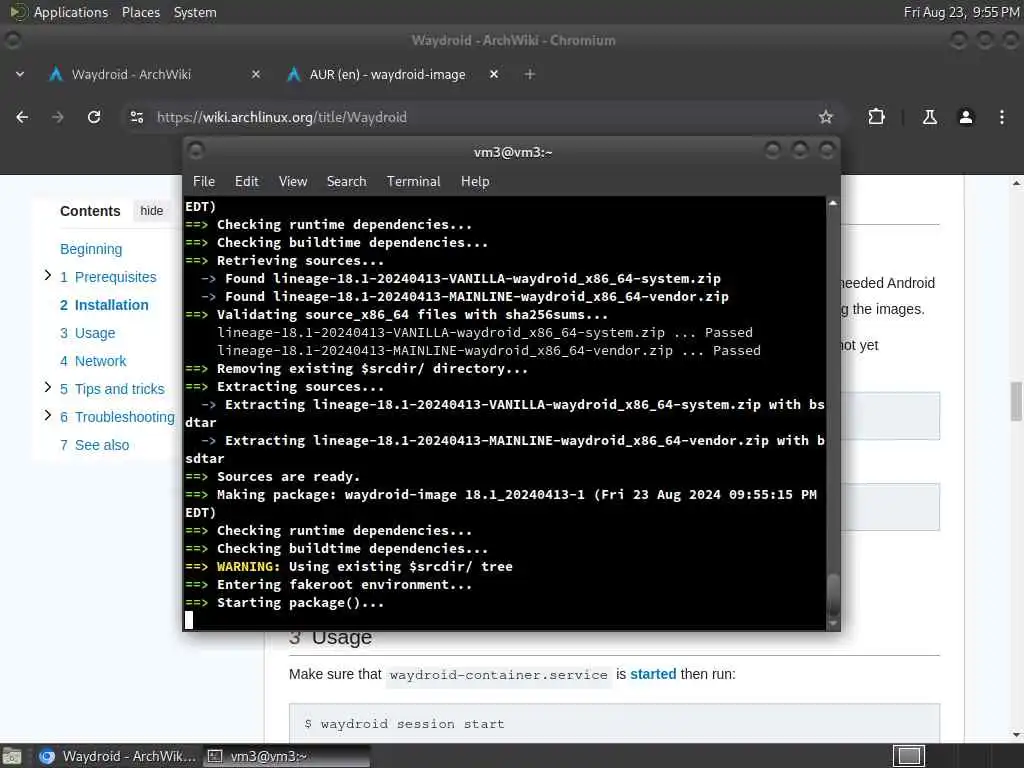Go back using Chromium's back arrow
This screenshot has height=768, width=1024.
pos(22,117)
